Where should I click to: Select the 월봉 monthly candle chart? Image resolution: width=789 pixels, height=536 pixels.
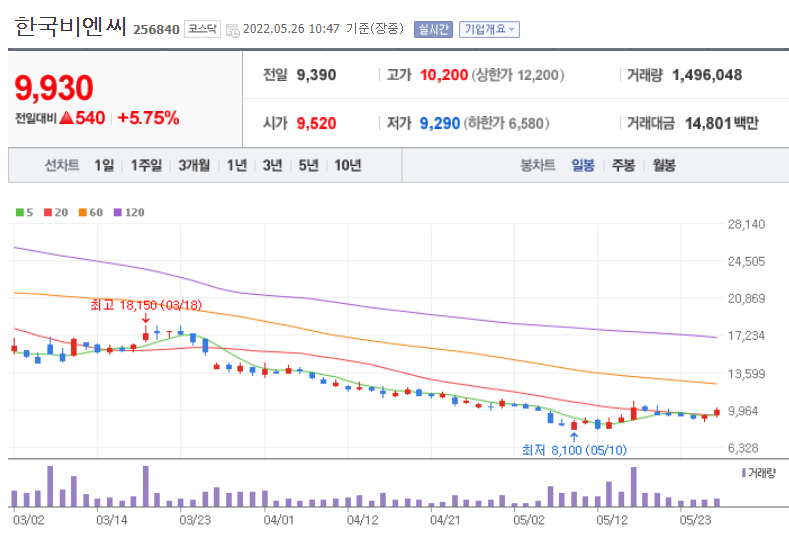(x=664, y=165)
